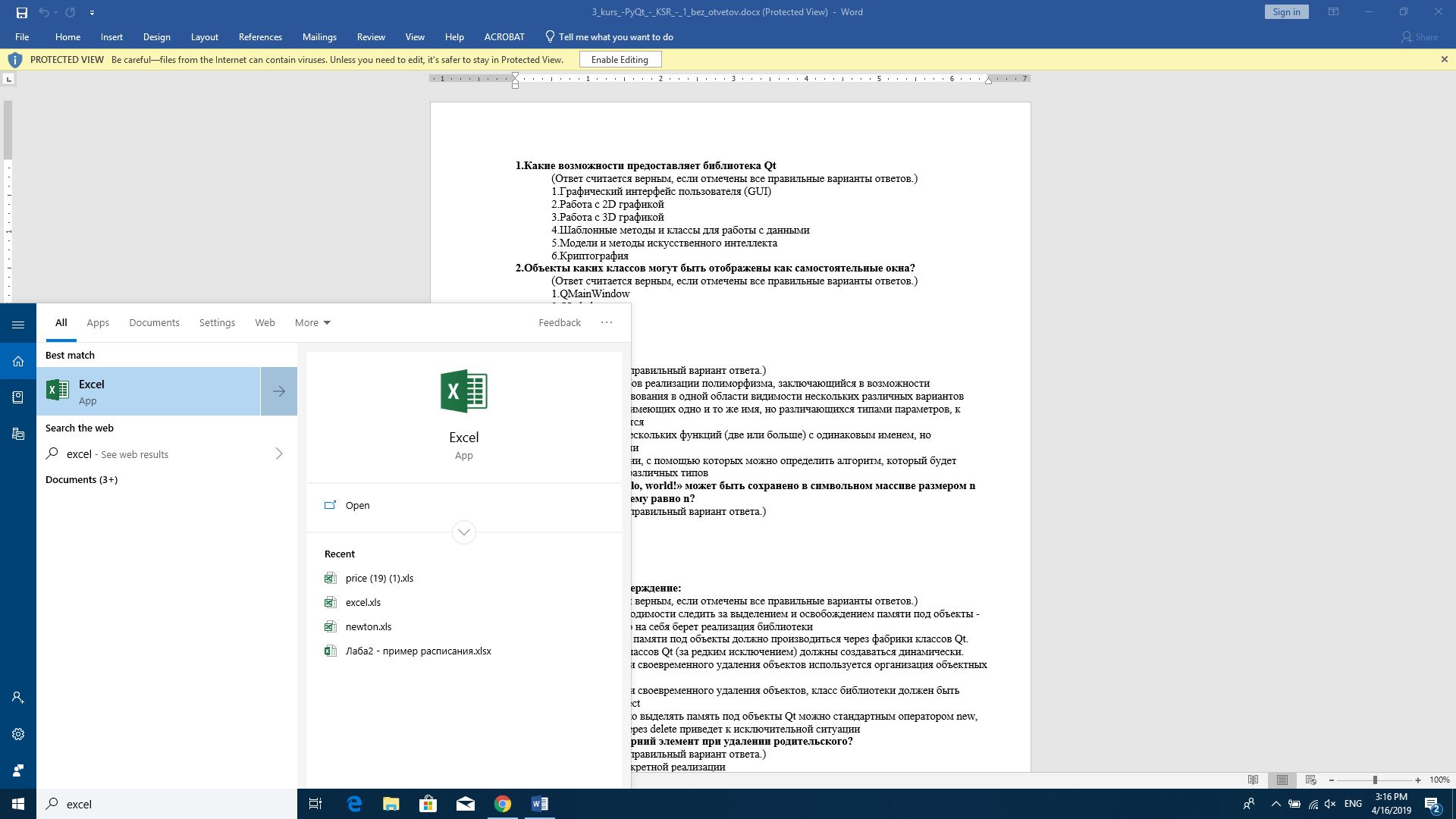1456x819 pixels.
Task: Open search settings gear in sidebar
Action: pos(18,734)
